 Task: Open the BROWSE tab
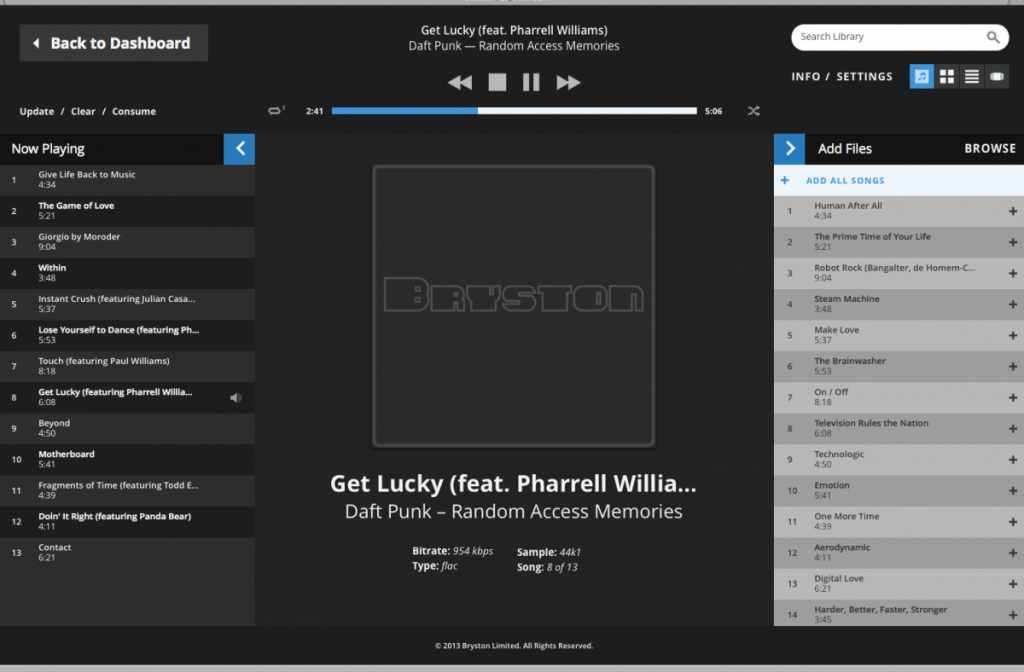pyautogui.click(x=990, y=149)
